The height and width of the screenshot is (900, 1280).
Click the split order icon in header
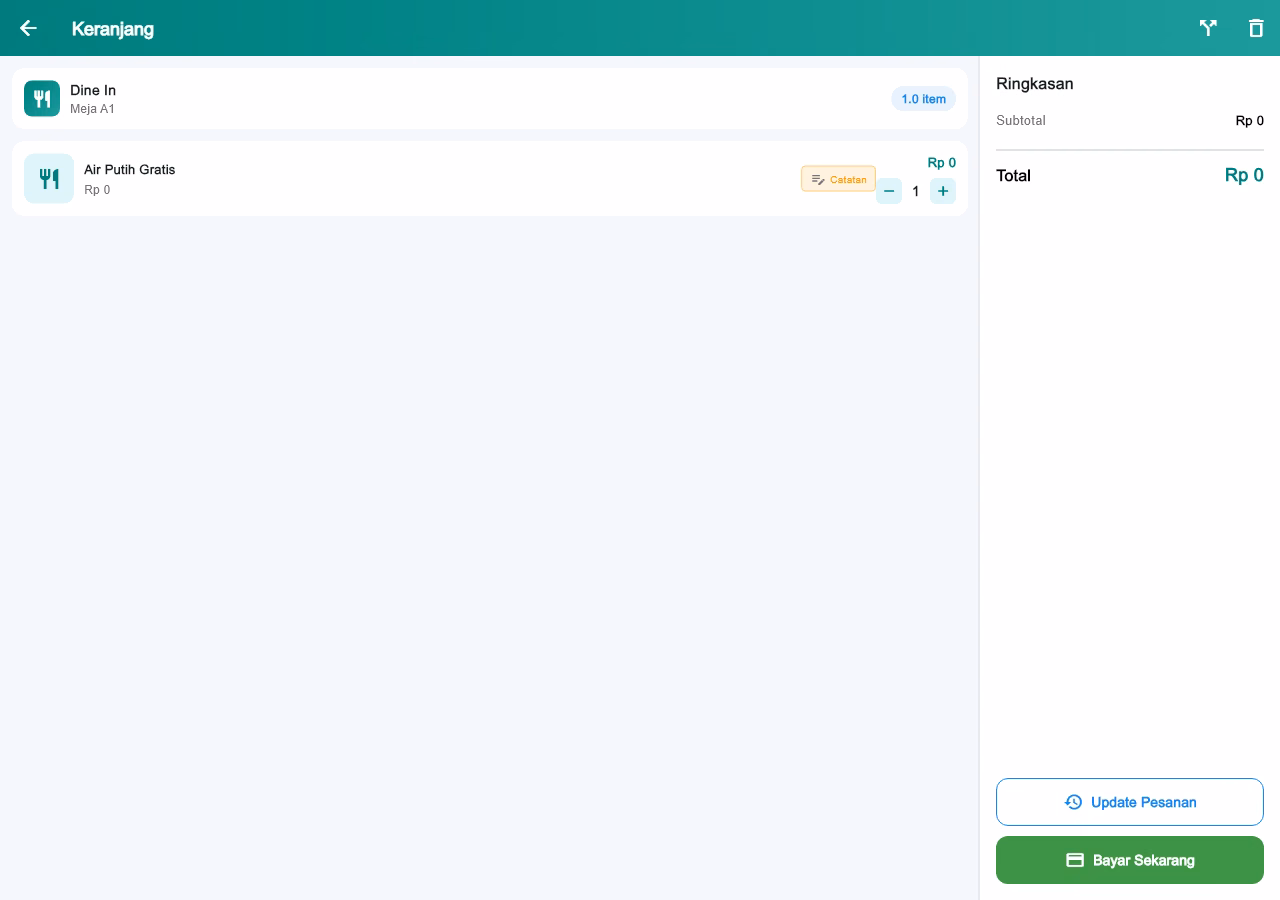(x=1208, y=28)
